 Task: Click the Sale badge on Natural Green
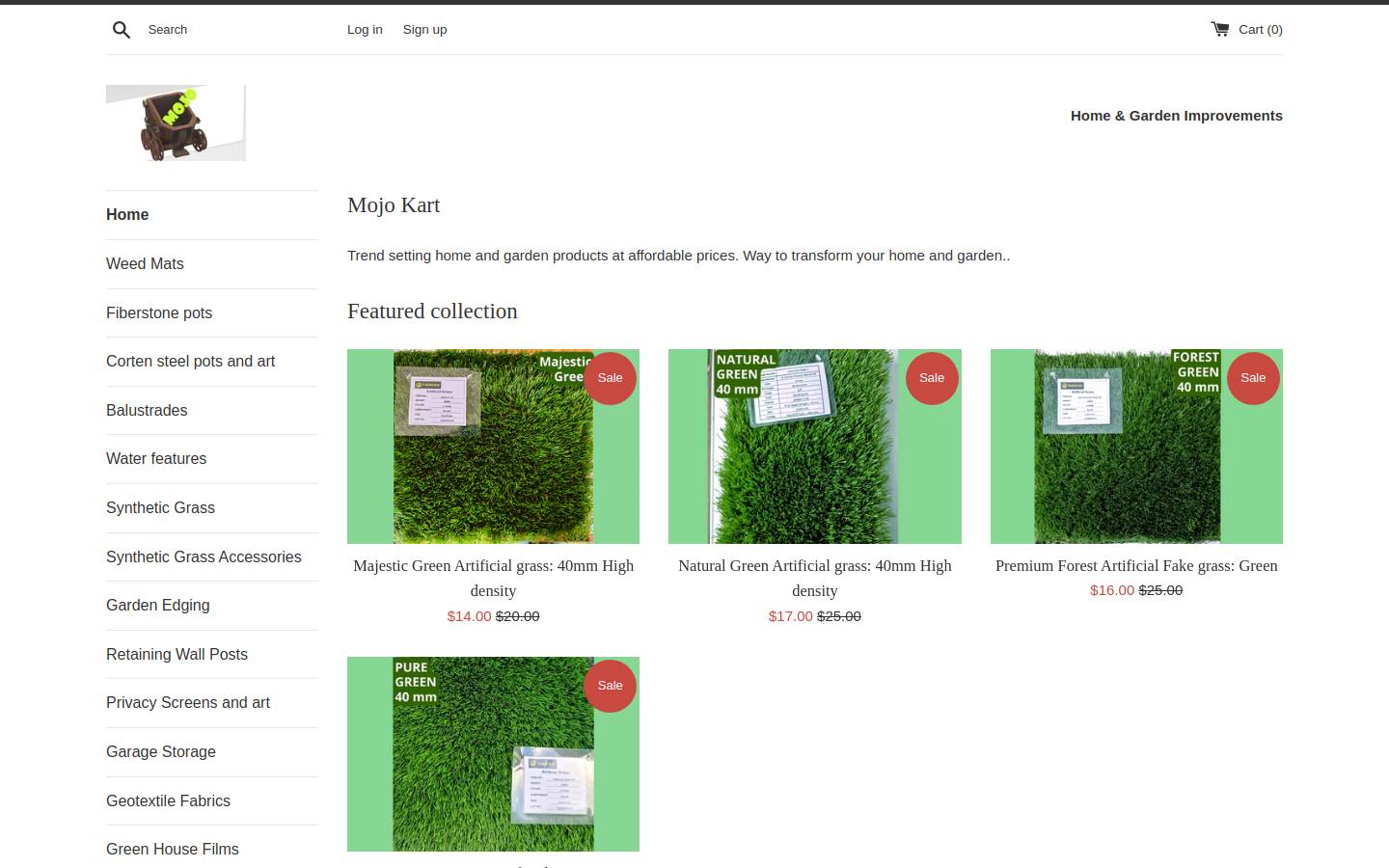click(932, 378)
